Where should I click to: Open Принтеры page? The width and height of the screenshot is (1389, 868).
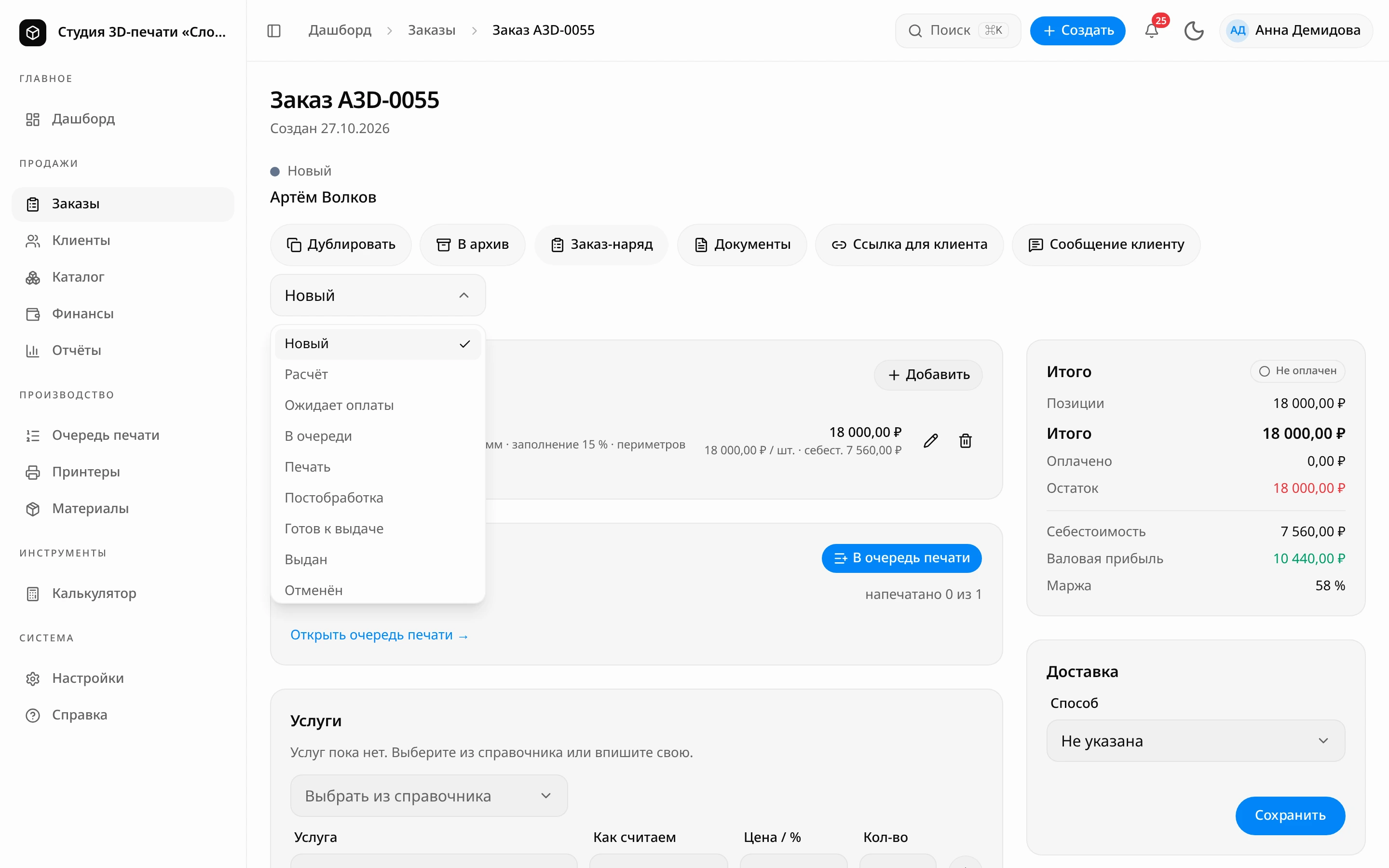click(x=123, y=472)
